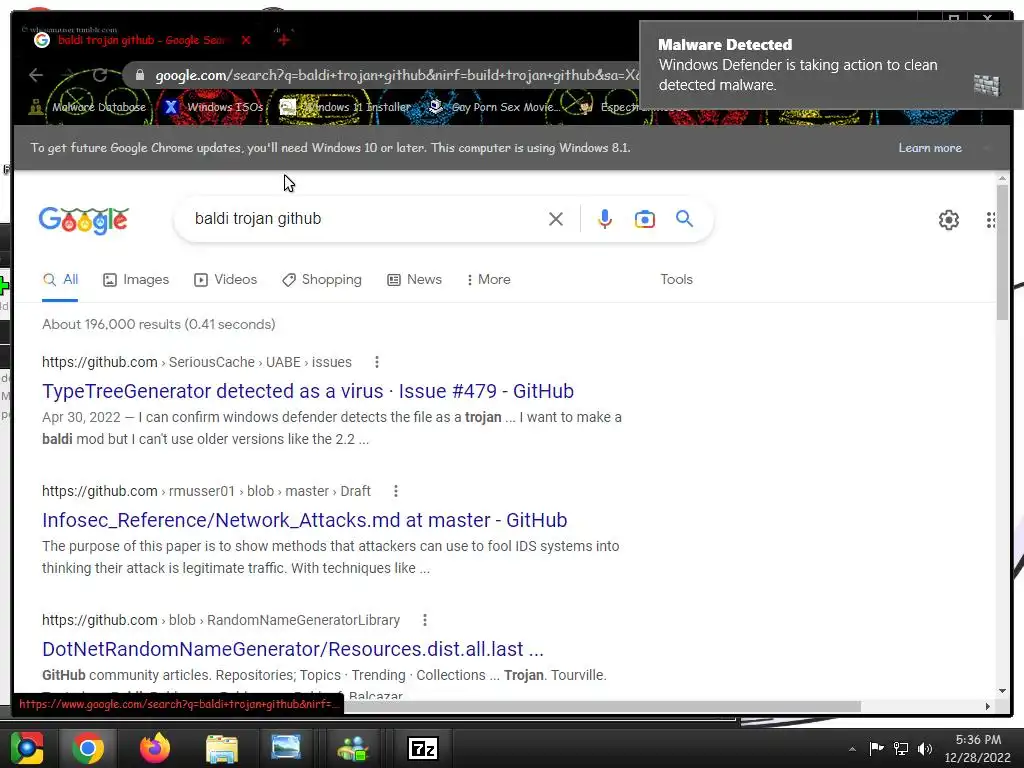Open network status tray icon
Viewport: 1024px width, 768px height.
tap(901, 748)
